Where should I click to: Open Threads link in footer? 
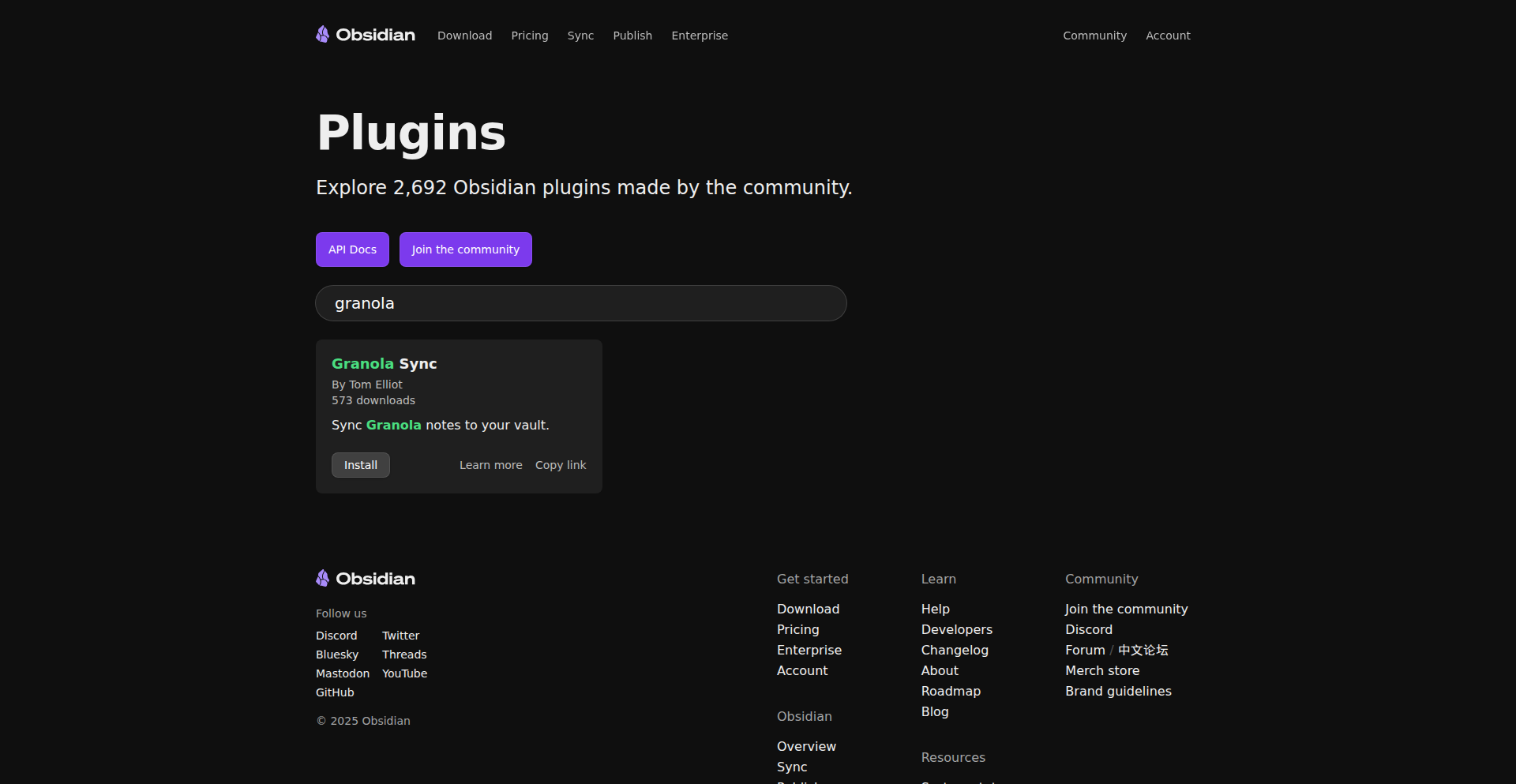(404, 655)
